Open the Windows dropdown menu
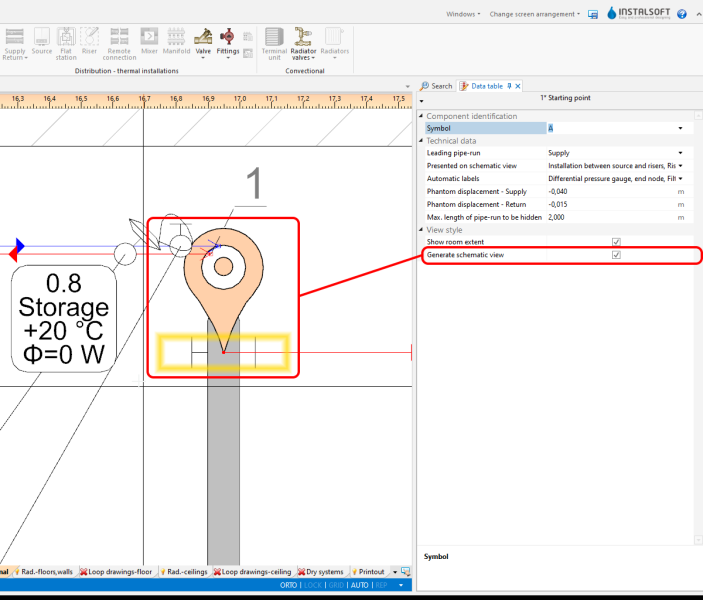This screenshot has width=703, height=600. point(463,14)
